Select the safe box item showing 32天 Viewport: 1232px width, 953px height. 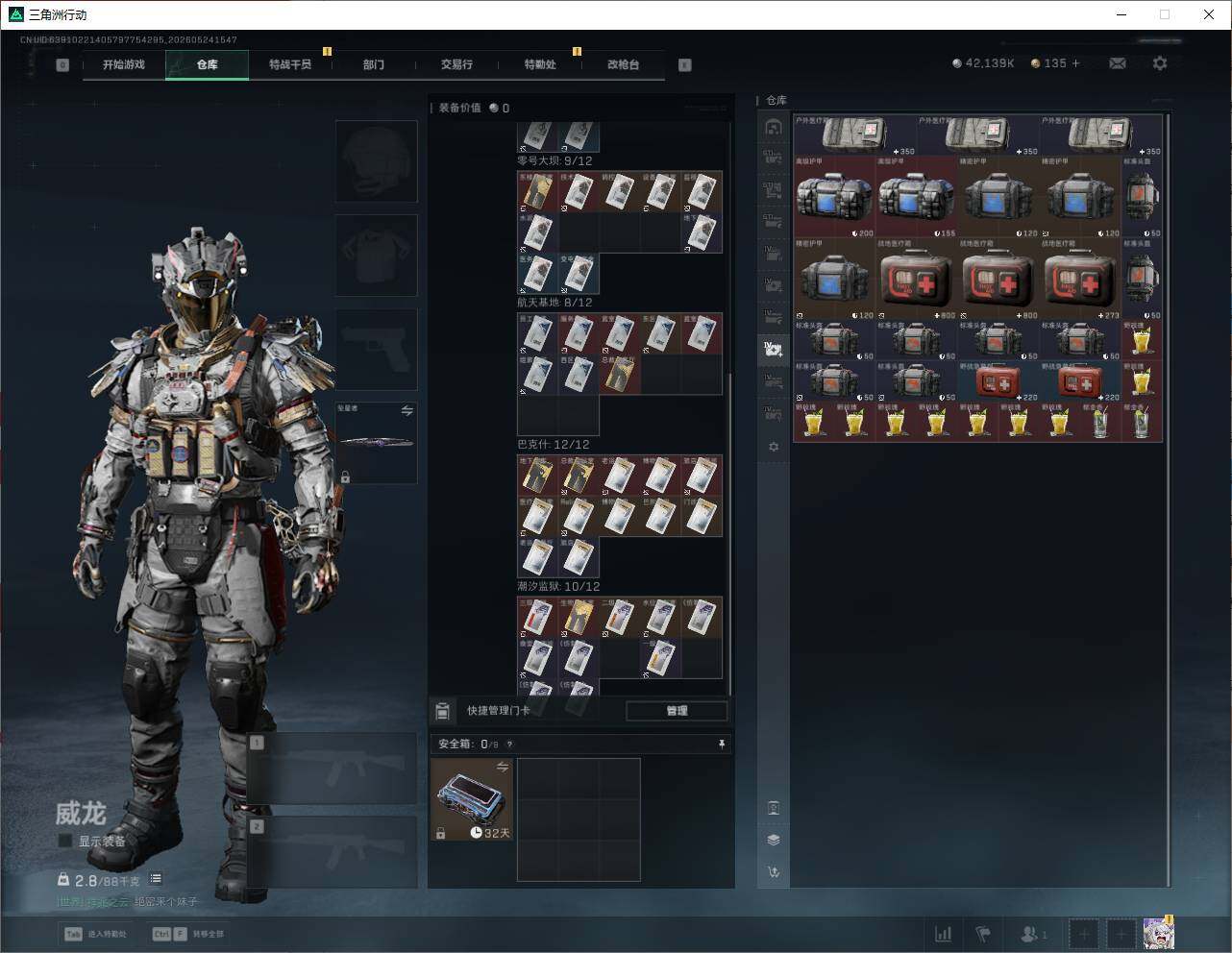(x=472, y=799)
